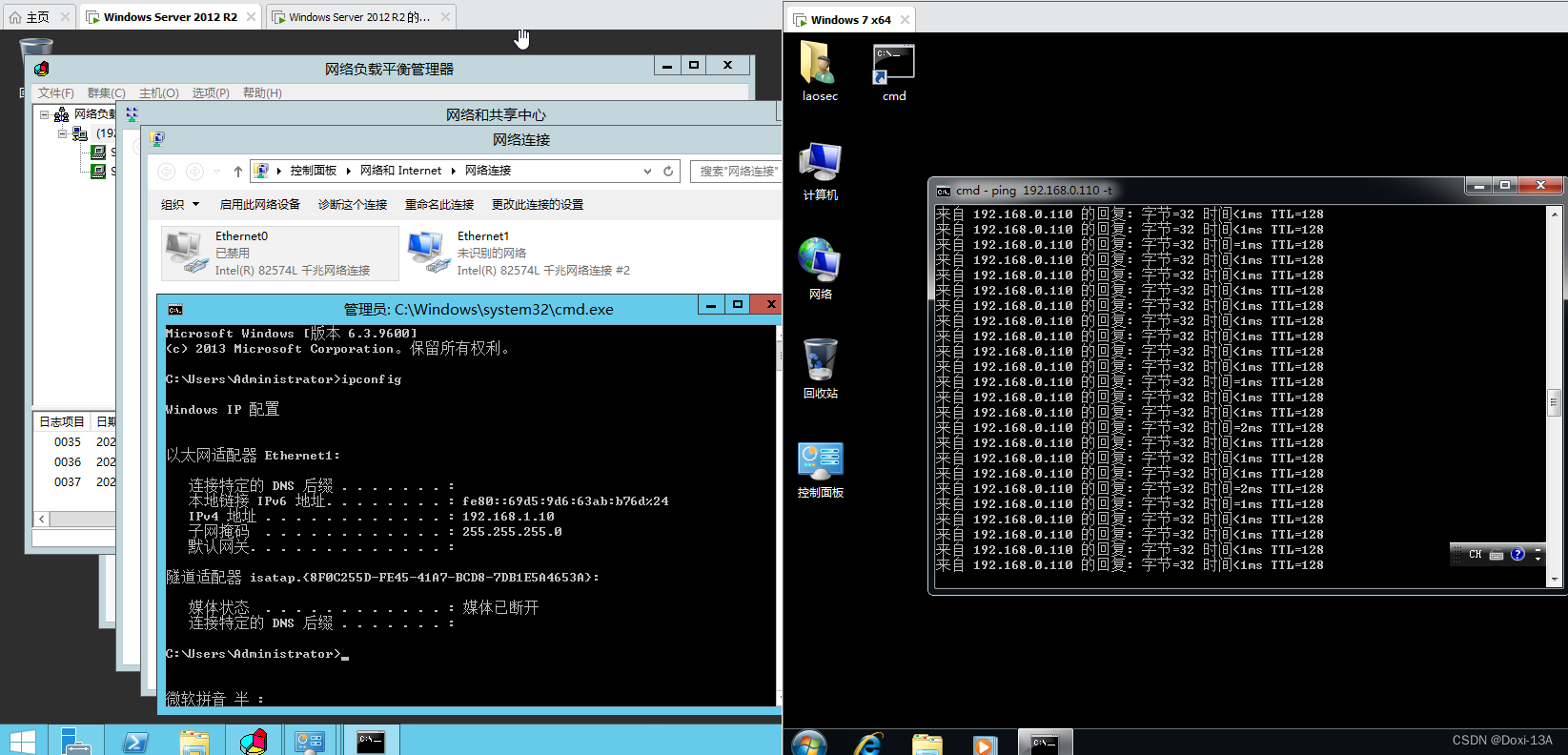Select the NLB manager taskbar icon
Screen dimensions: 1568x755
[x=253, y=741]
